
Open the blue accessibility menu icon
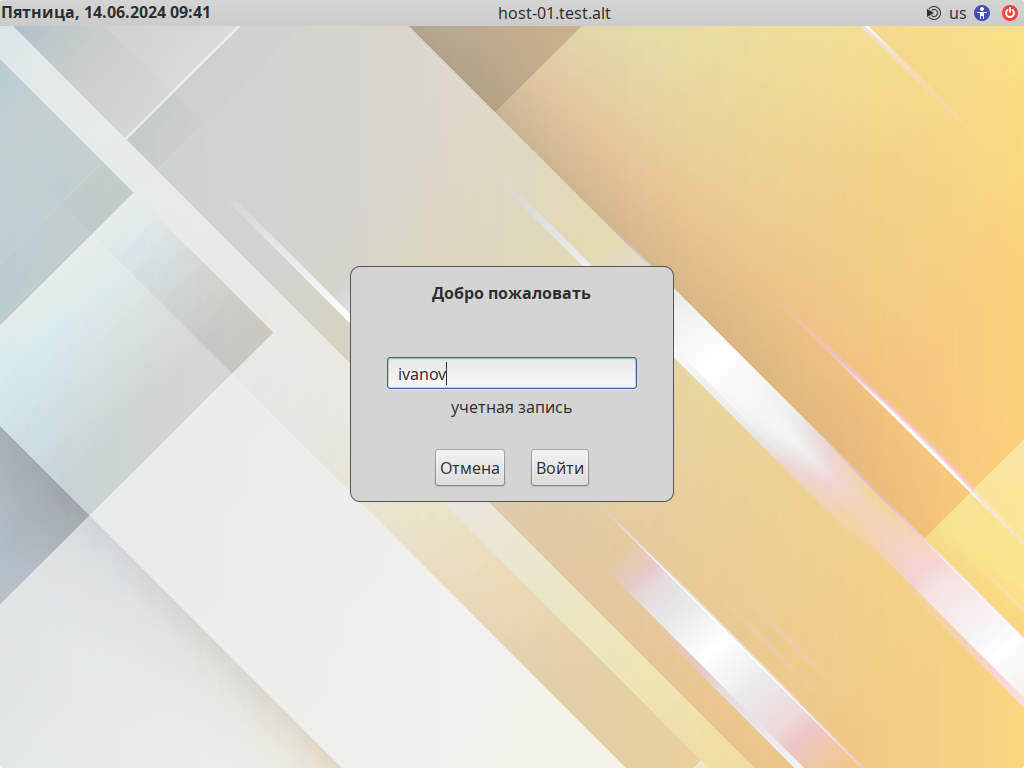point(982,13)
